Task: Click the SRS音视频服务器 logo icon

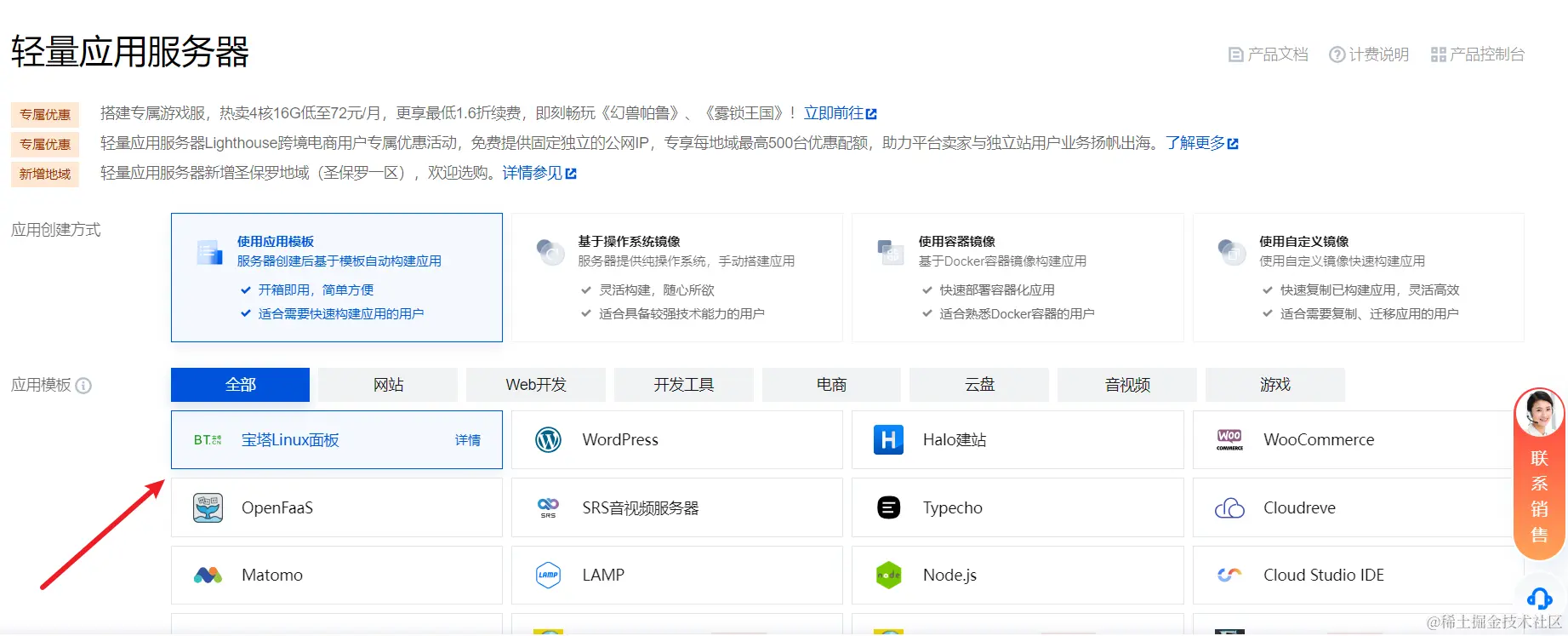Action: (x=548, y=507)
